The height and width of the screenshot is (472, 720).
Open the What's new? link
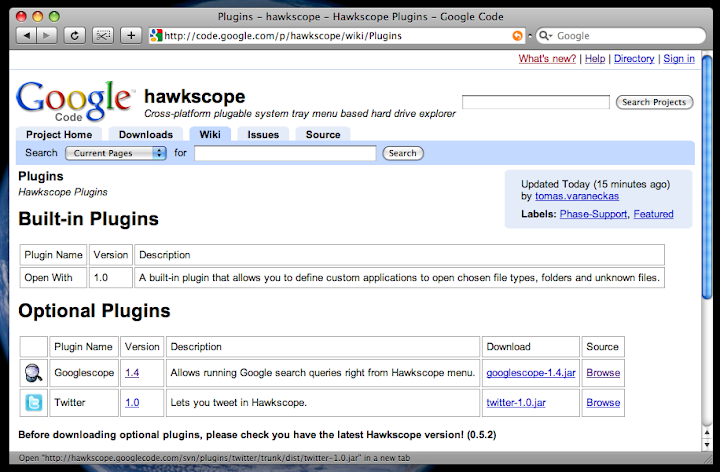point(547,58)
